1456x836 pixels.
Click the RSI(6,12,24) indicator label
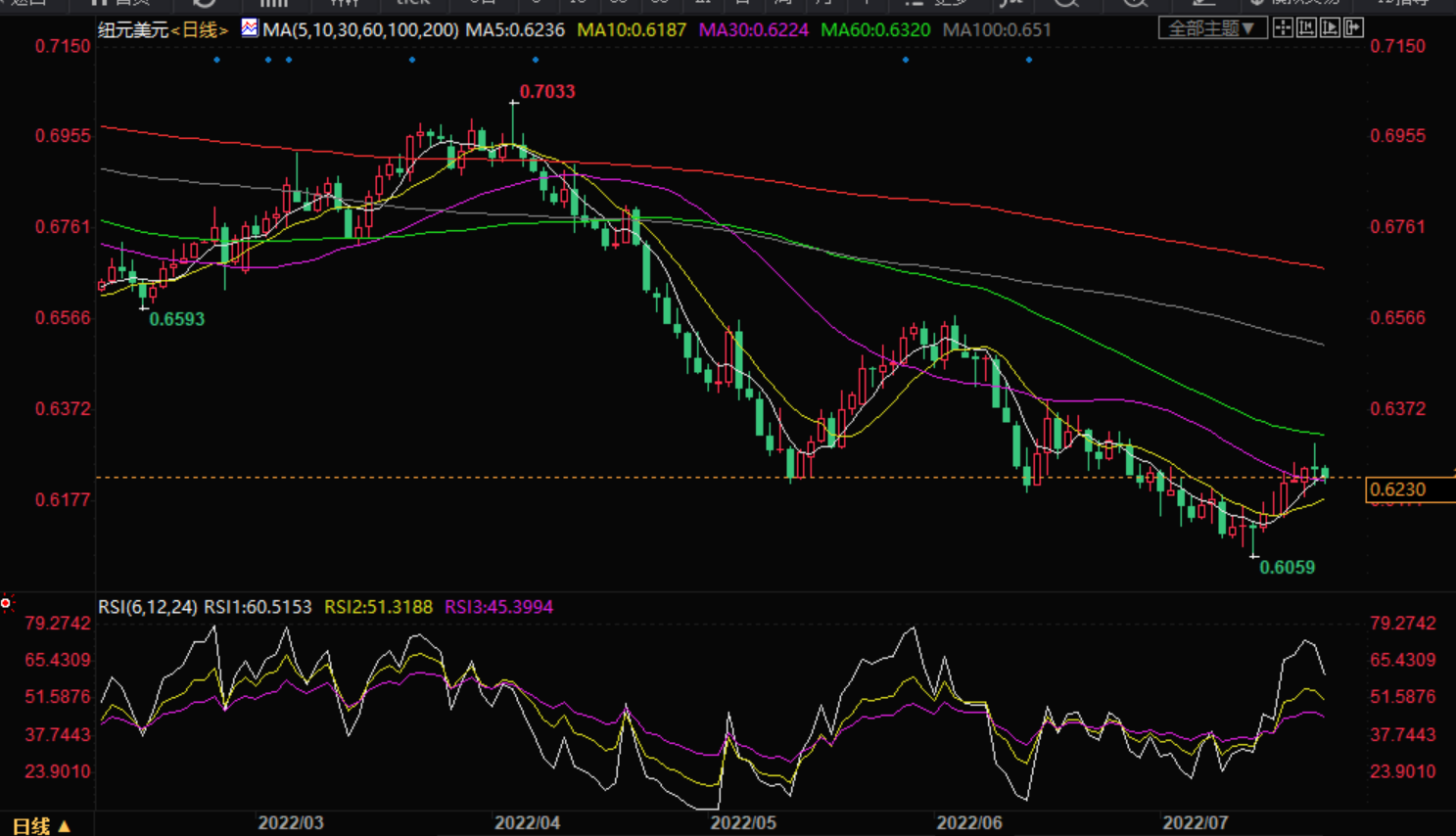(x=147, y=607)
